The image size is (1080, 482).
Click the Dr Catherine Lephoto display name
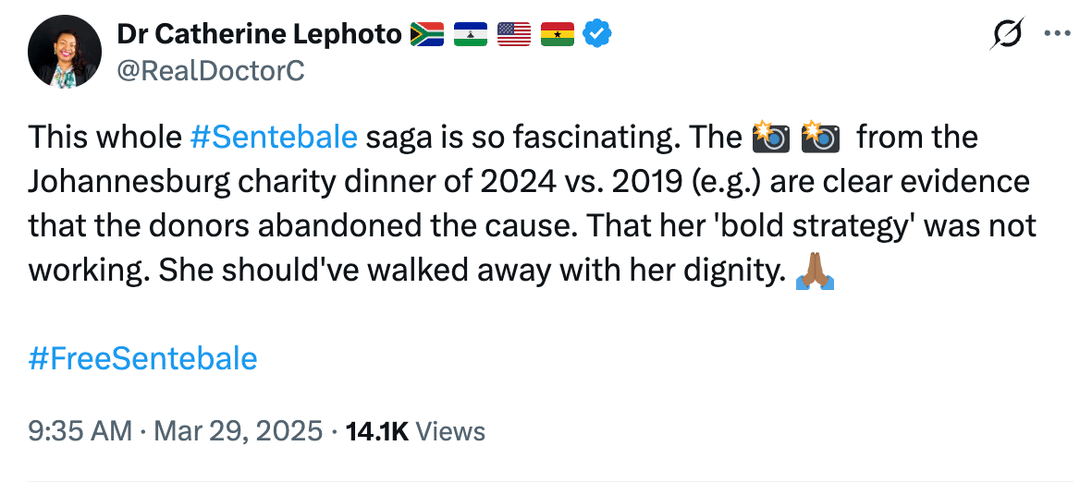pos(258,34)
